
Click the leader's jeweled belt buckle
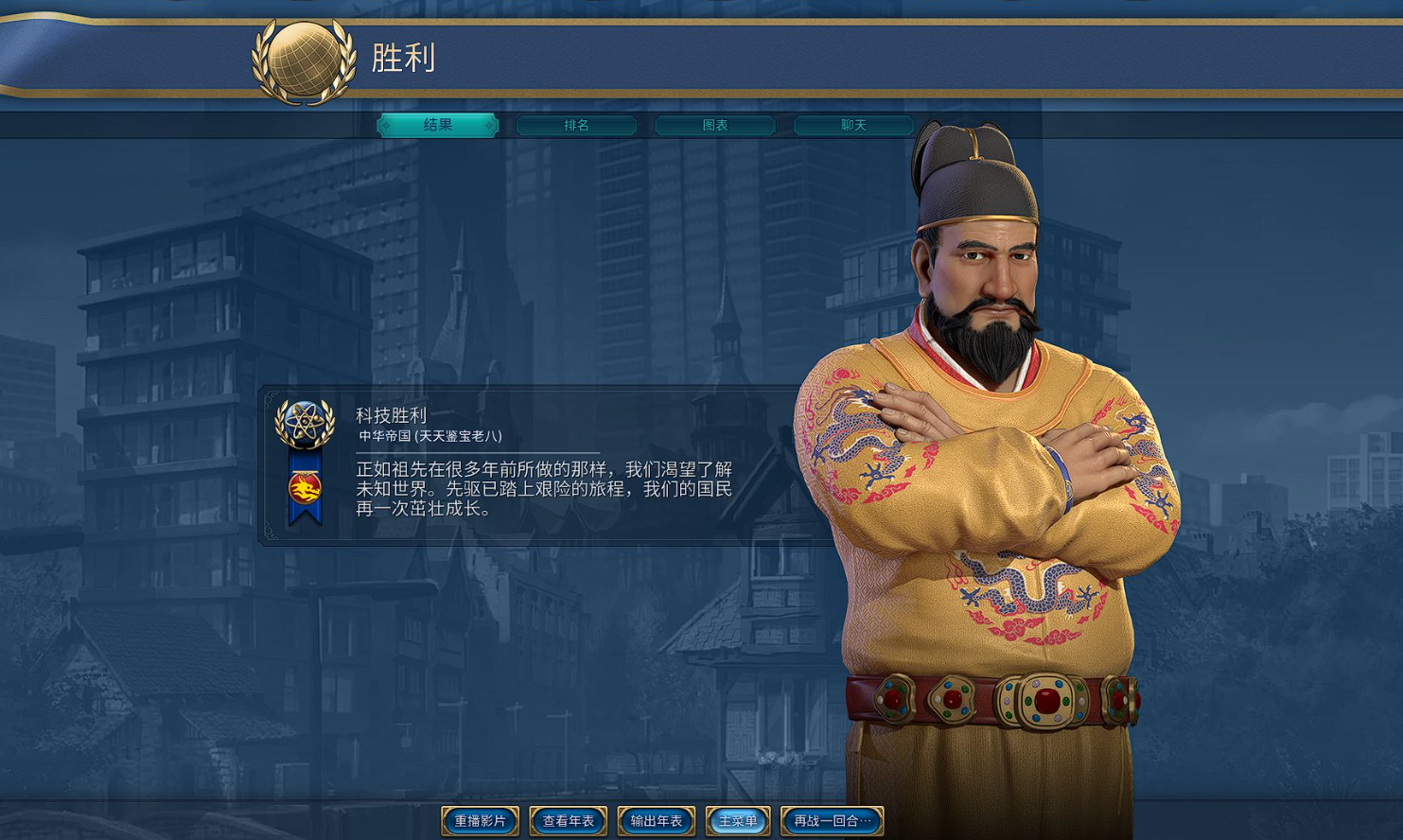1044,701
